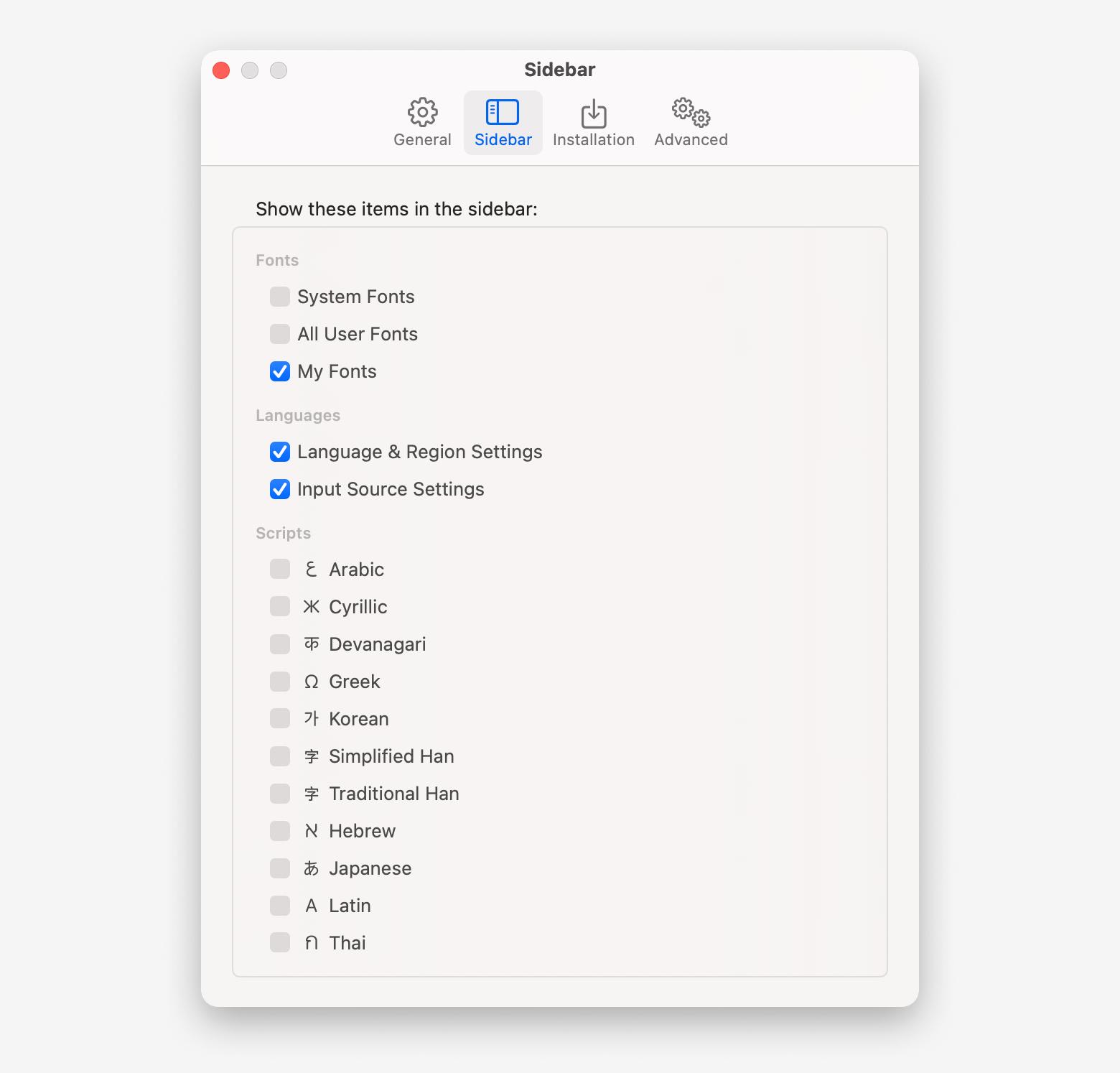The height and width of the screenshot is (1073, 1120).
Task: Enable the All User Fonts checkbox
Action: tap(280, 334)
